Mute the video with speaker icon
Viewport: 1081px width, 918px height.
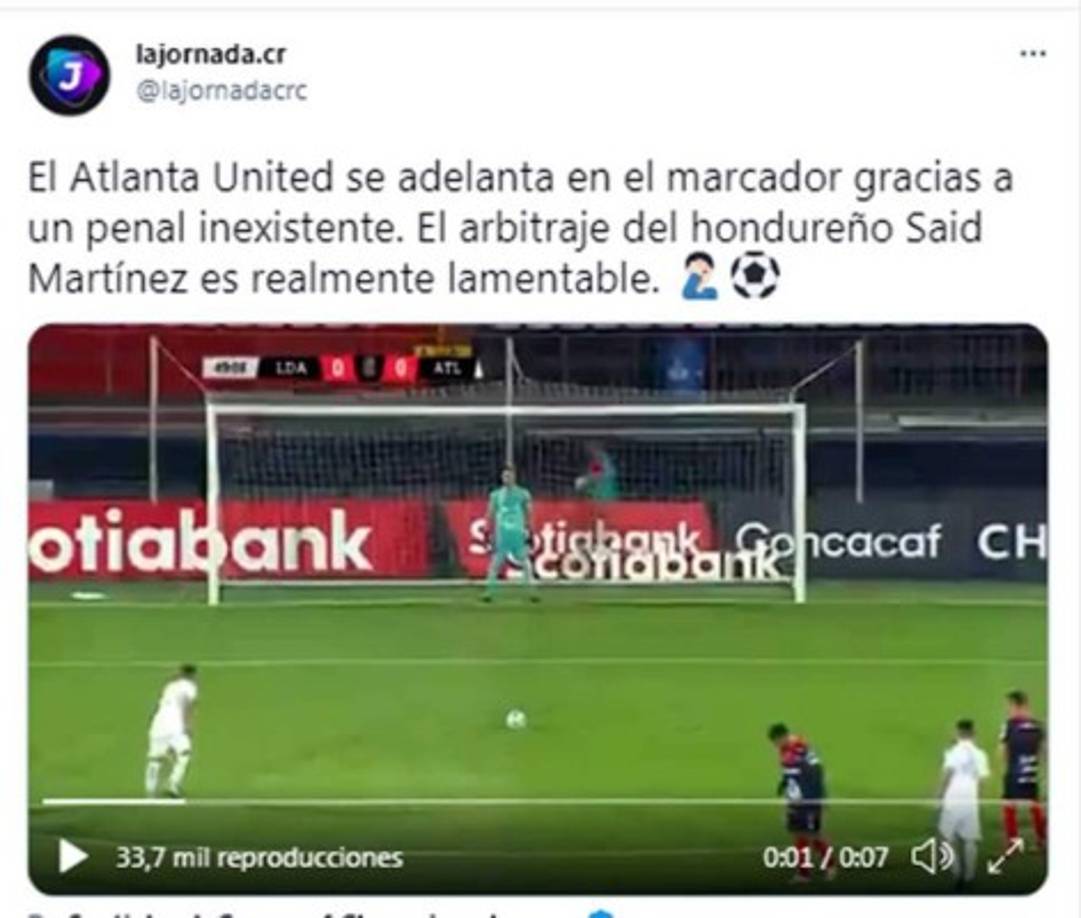tap(933, 857)
